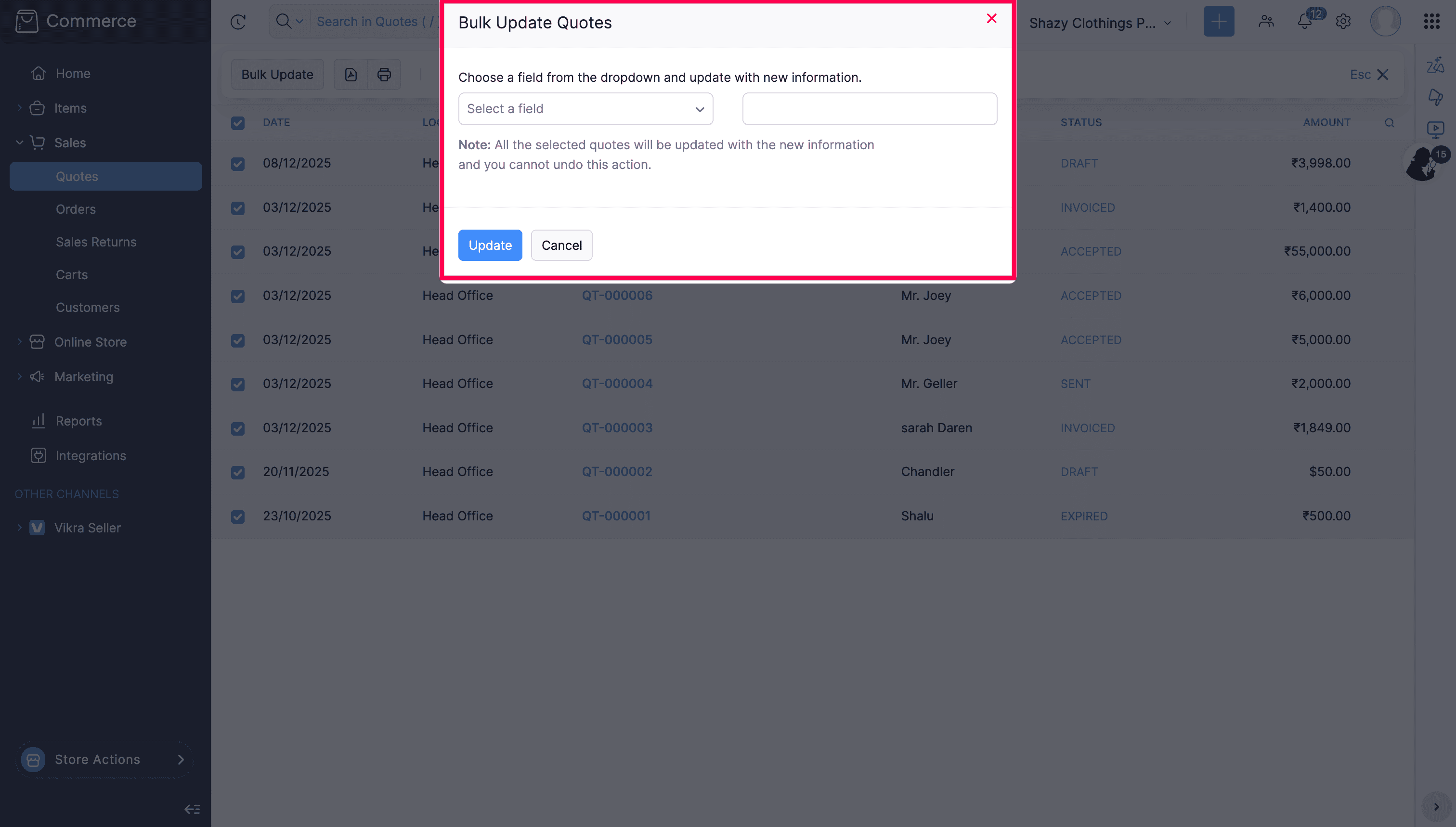Click the new value text input field
The height and width of the screenshot is (827, 1456).
click(x=869, y=108)
